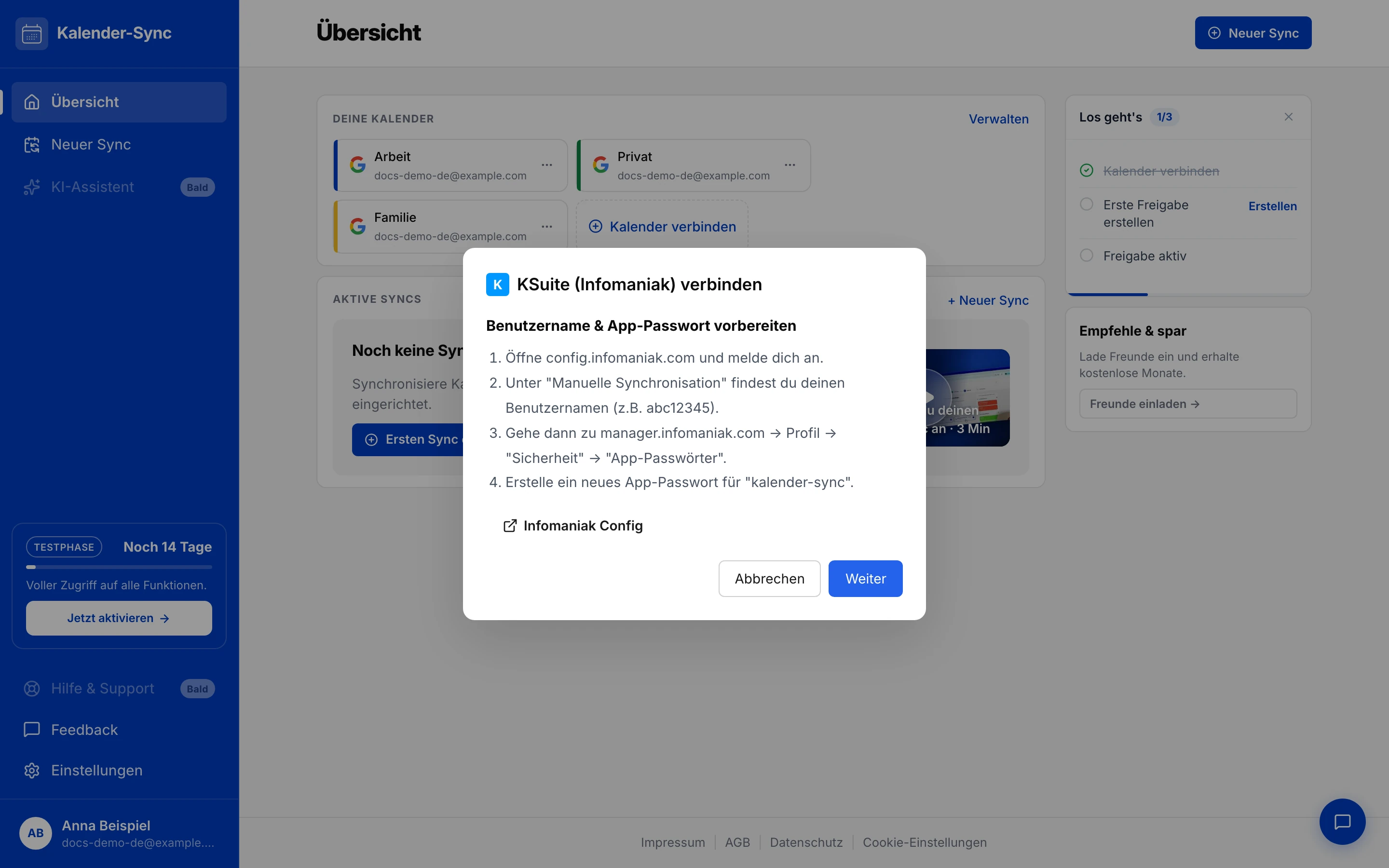Toggle the Erste Freigabe erstellen circle
The height and width of the screenshot is (868, 1389).
[1086, 204]
